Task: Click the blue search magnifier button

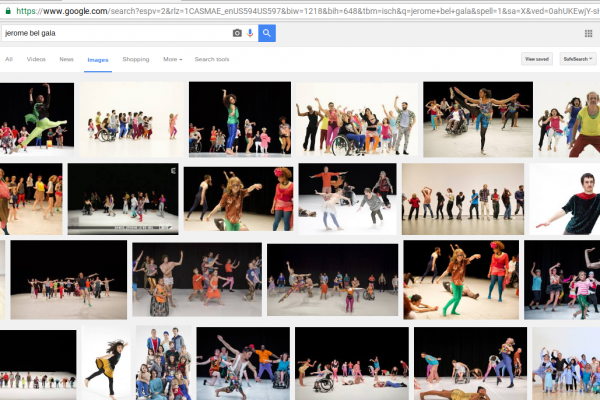Action: tap(267, 33)
